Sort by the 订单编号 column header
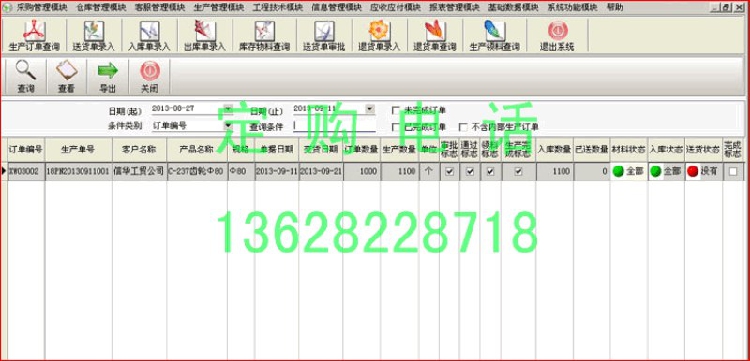 [26, 150]
